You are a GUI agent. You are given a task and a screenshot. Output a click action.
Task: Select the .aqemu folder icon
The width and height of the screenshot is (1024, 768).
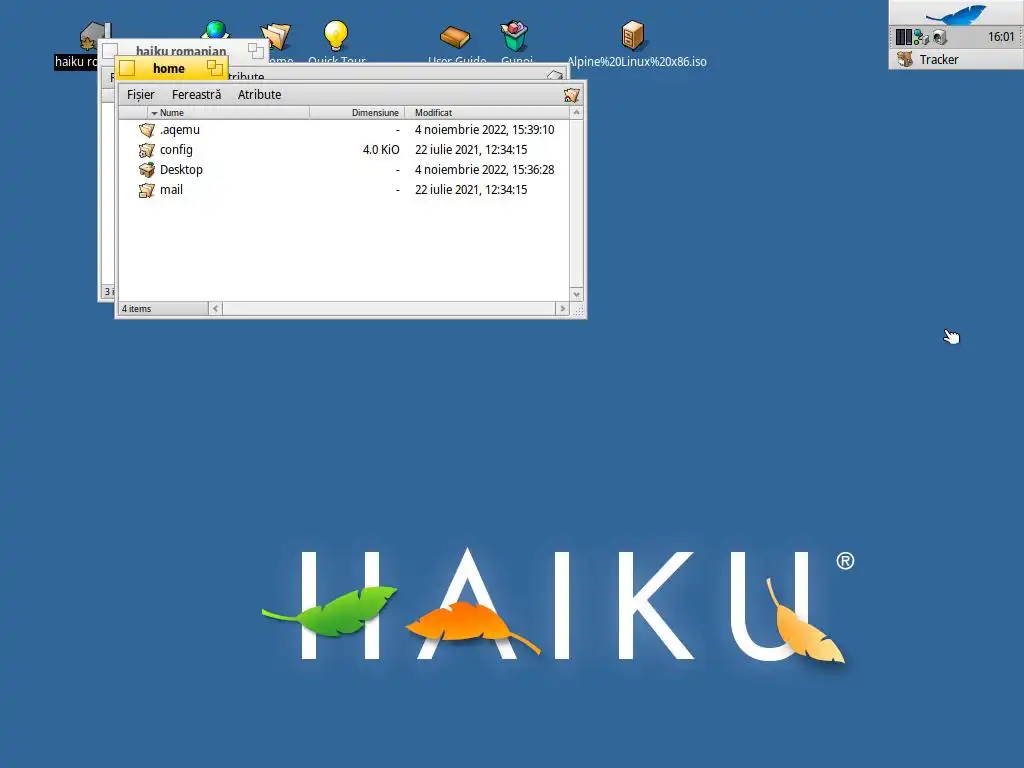[147, 130]
